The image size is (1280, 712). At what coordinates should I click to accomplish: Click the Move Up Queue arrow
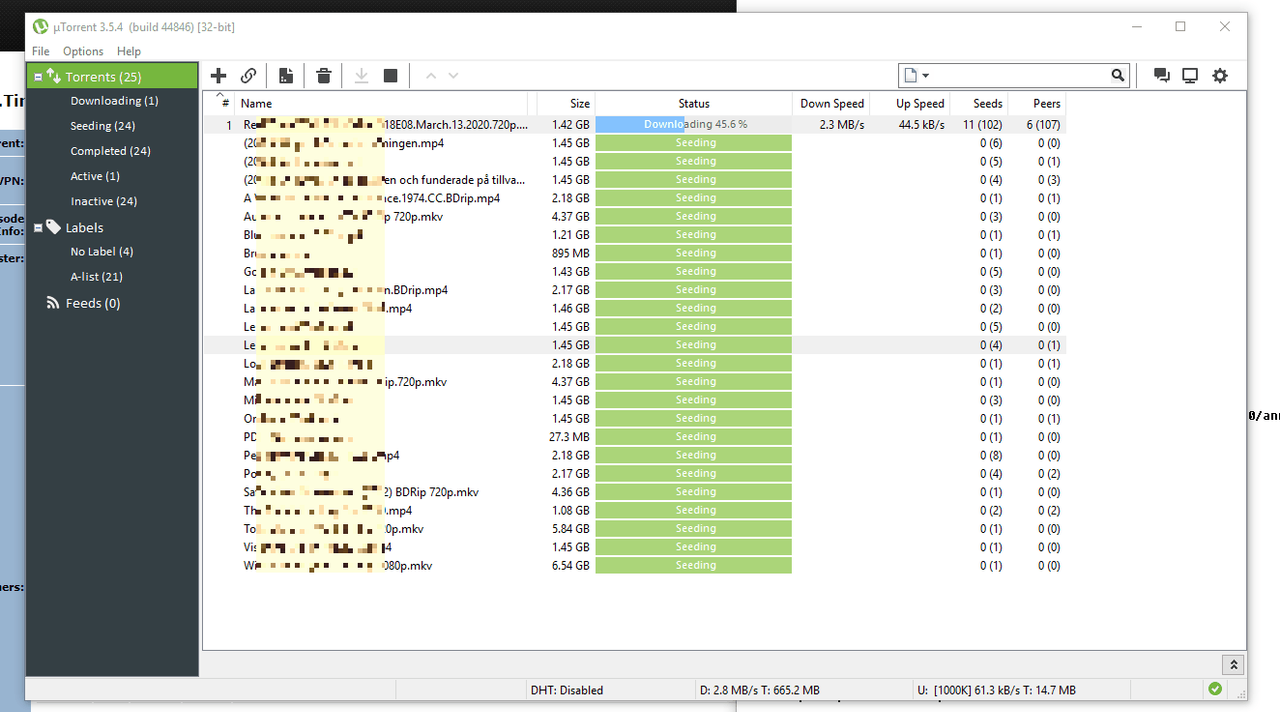(x=431, y=76)
